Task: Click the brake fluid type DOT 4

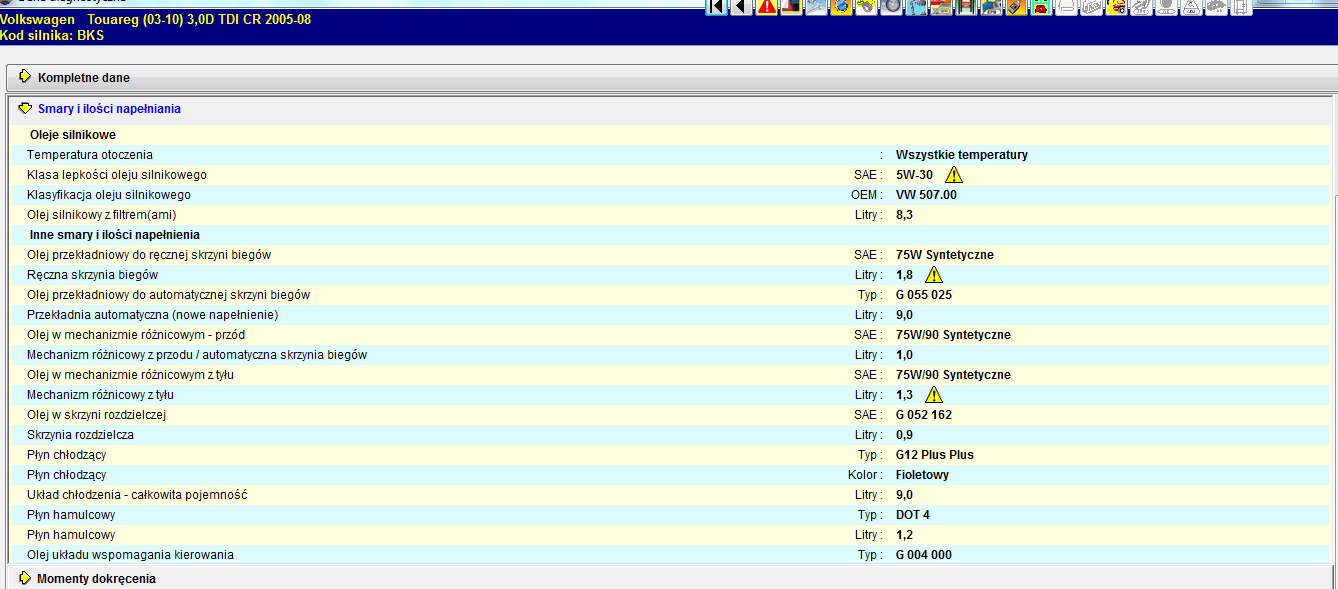Action: pos(913,515)
